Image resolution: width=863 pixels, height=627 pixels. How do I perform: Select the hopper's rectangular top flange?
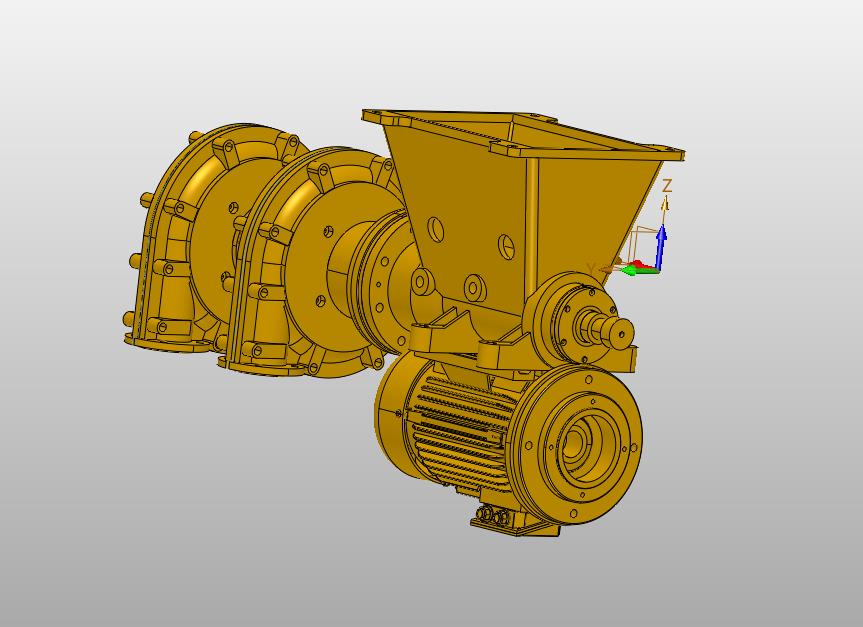(523, 134)
